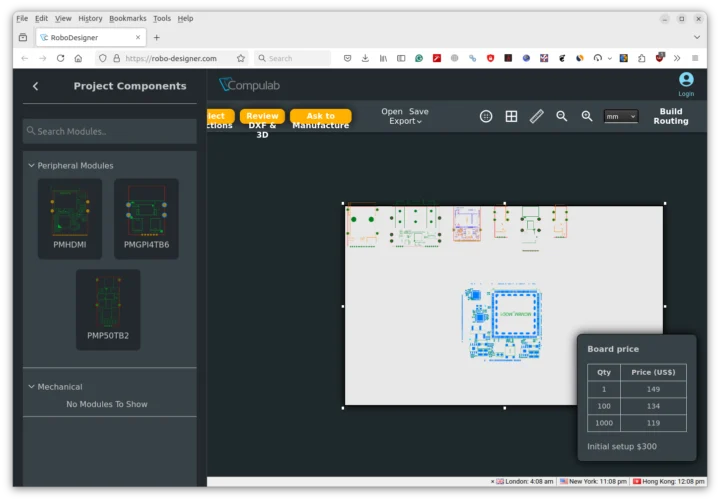
Task: Click the blue chain link extension icon
Action: 472,58
